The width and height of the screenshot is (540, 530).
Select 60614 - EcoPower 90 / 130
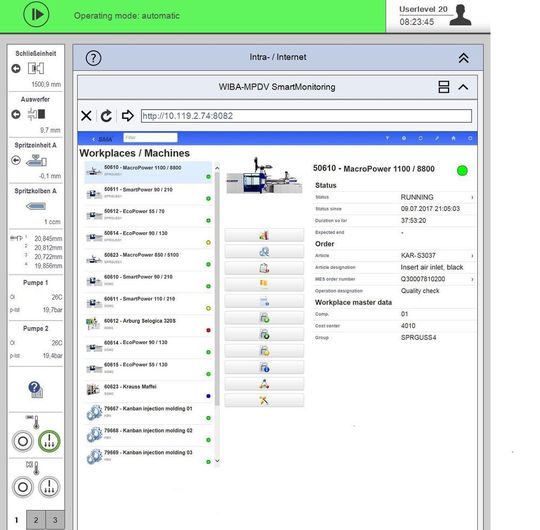point(148,347)
